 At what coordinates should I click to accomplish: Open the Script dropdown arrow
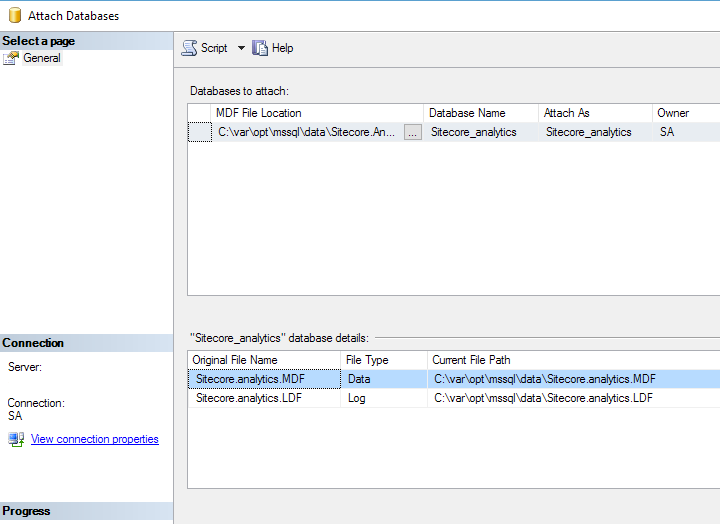tap(241, 48)
